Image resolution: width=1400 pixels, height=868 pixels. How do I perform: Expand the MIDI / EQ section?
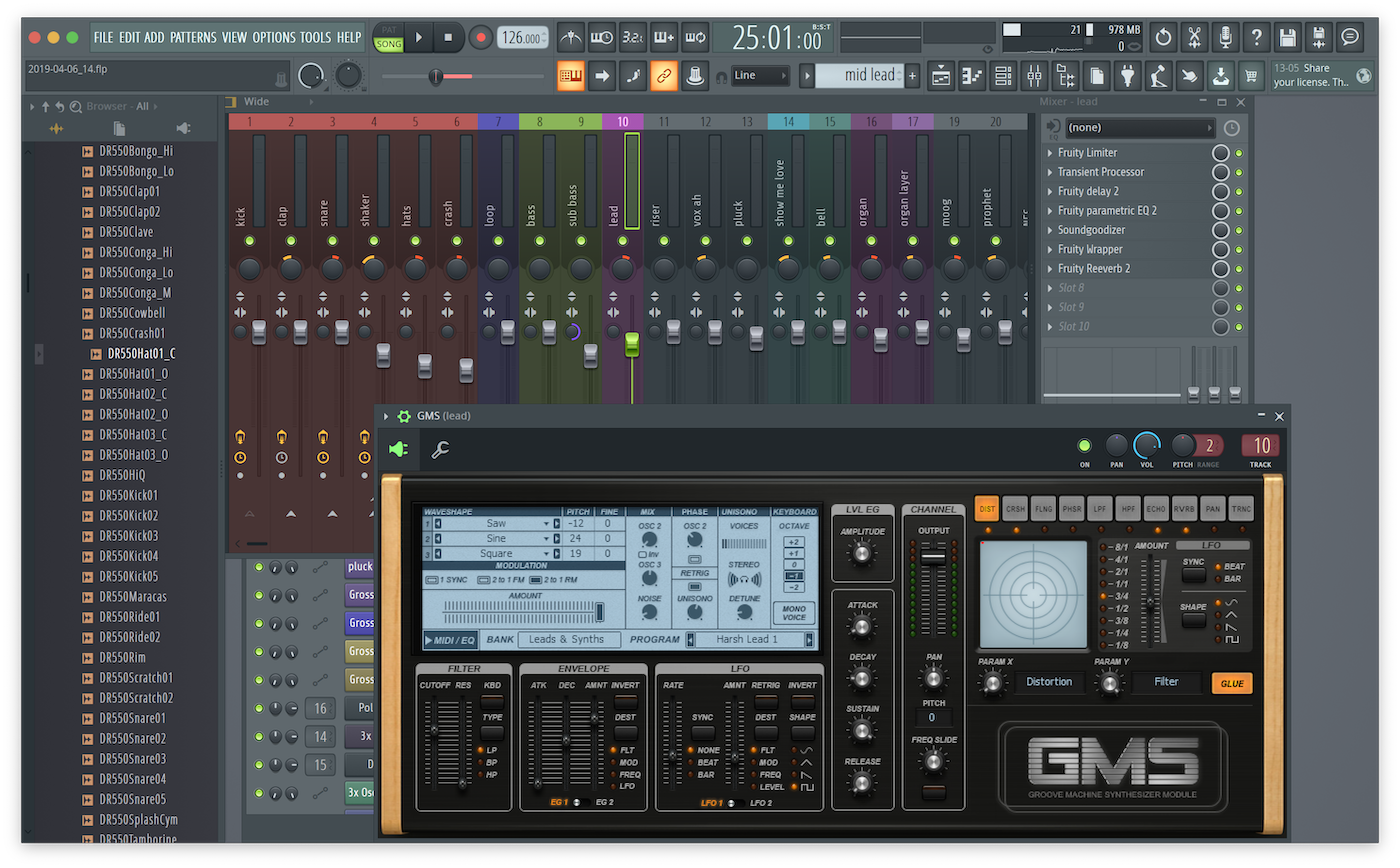click(x=451, y=640)
